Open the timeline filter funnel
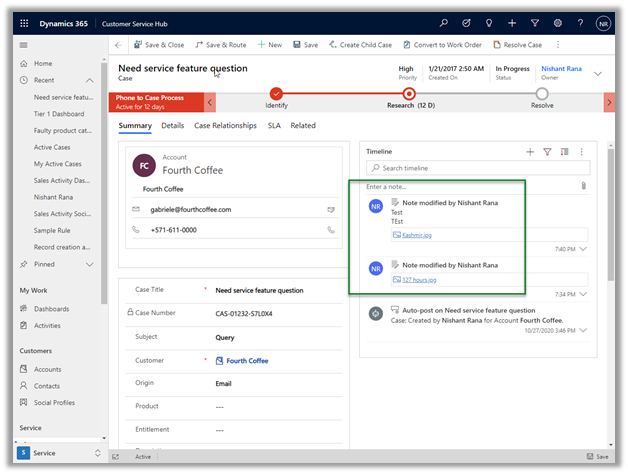This screenshot has width=628, height=475. pos(547,151)
